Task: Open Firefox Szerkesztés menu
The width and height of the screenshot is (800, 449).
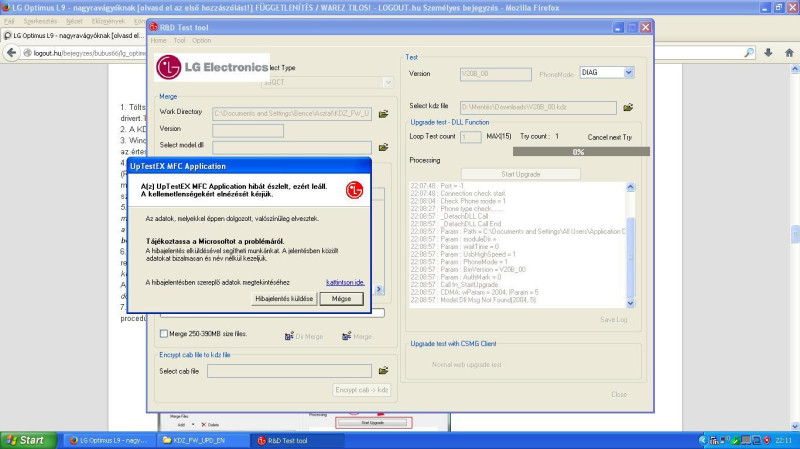Action: point(40,21)
